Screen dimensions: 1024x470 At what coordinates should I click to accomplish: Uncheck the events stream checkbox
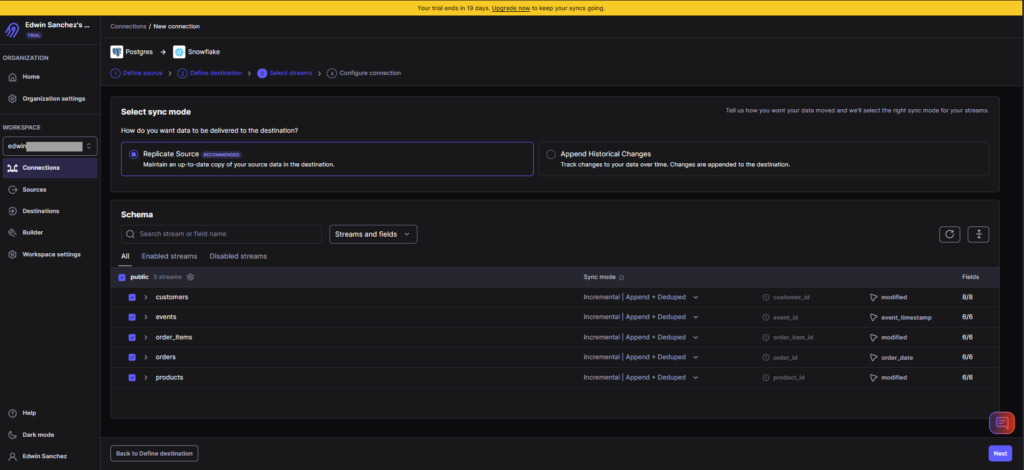132,317
